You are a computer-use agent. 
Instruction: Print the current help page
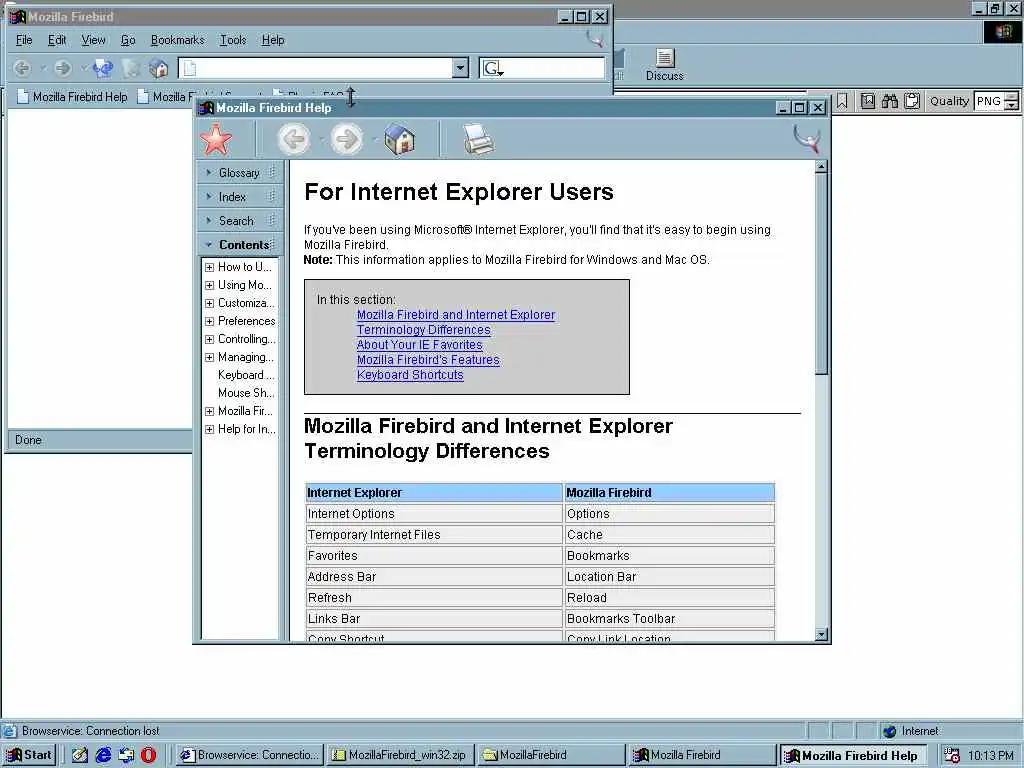click(x=479, y=139)
